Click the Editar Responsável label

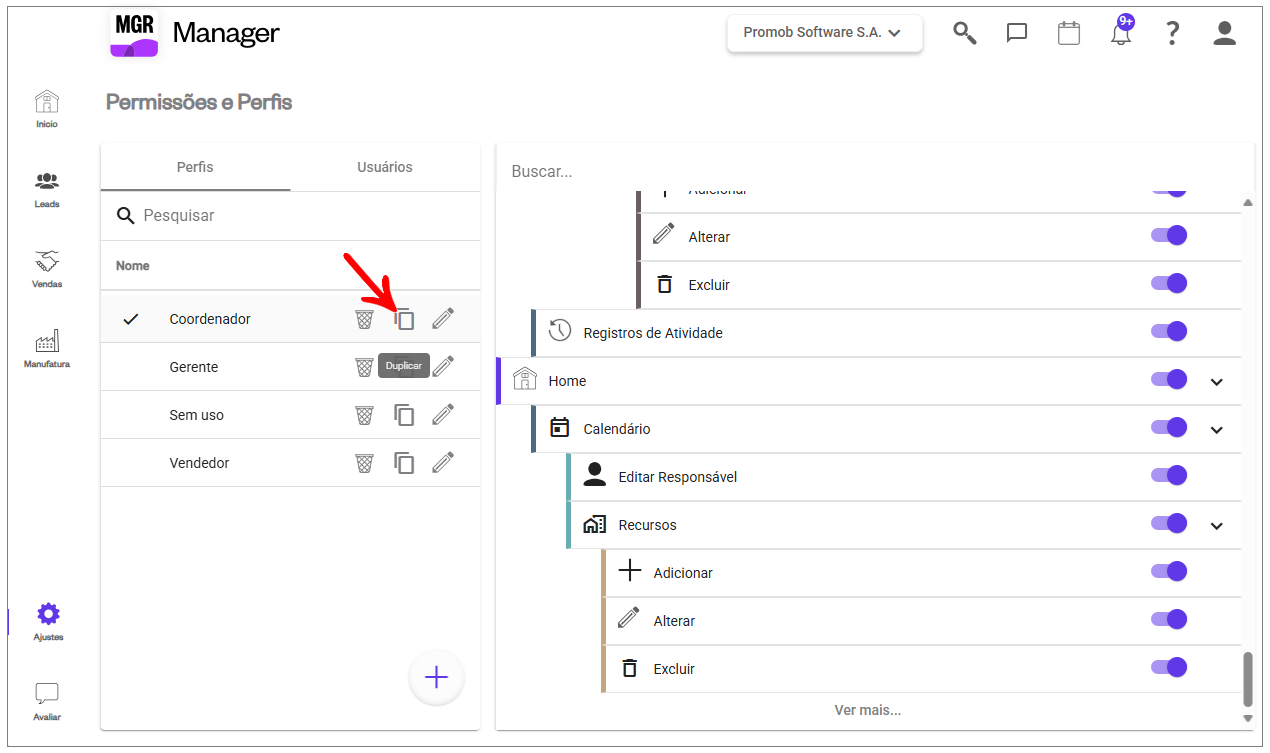678,477
